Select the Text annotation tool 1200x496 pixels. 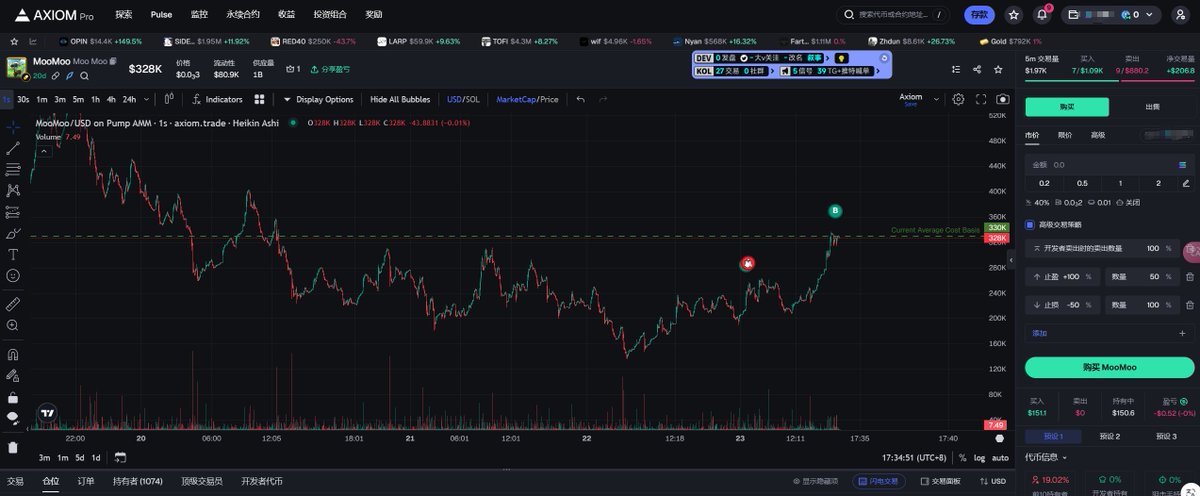13,254
